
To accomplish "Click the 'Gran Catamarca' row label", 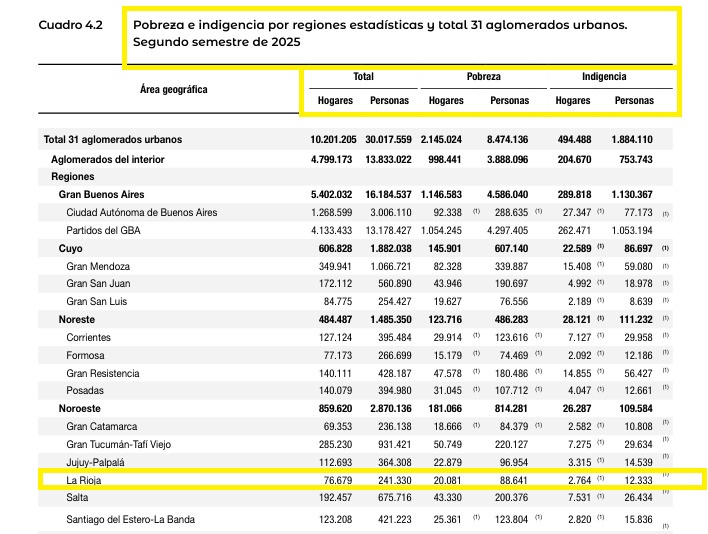I will tap(102, 427).
